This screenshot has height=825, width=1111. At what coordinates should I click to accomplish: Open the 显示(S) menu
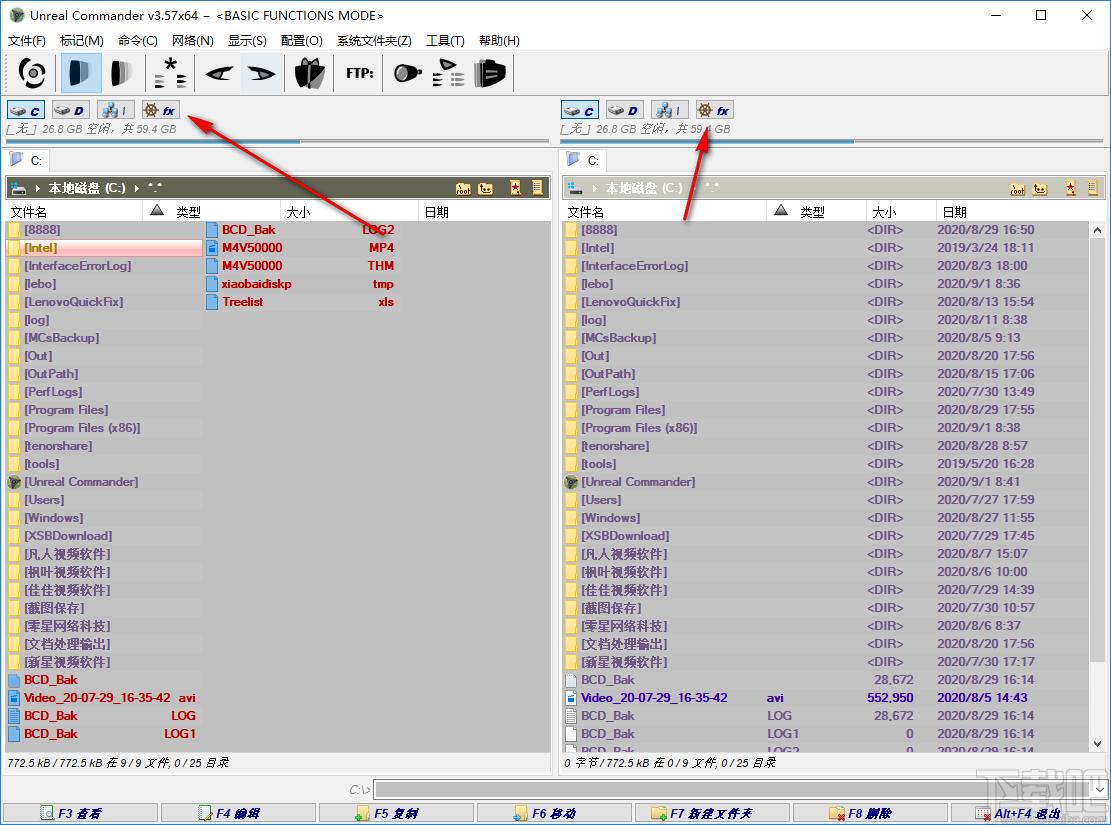click(247, 40)
